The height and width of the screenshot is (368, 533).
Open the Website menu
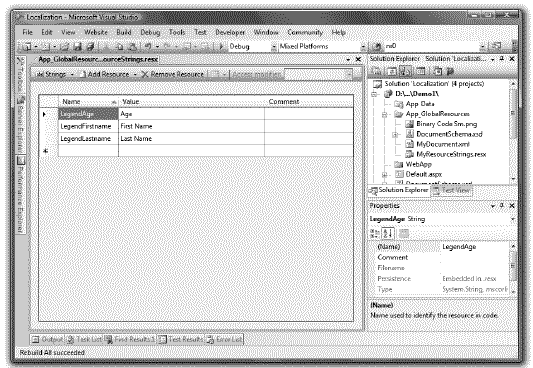[x=96, y=32]
